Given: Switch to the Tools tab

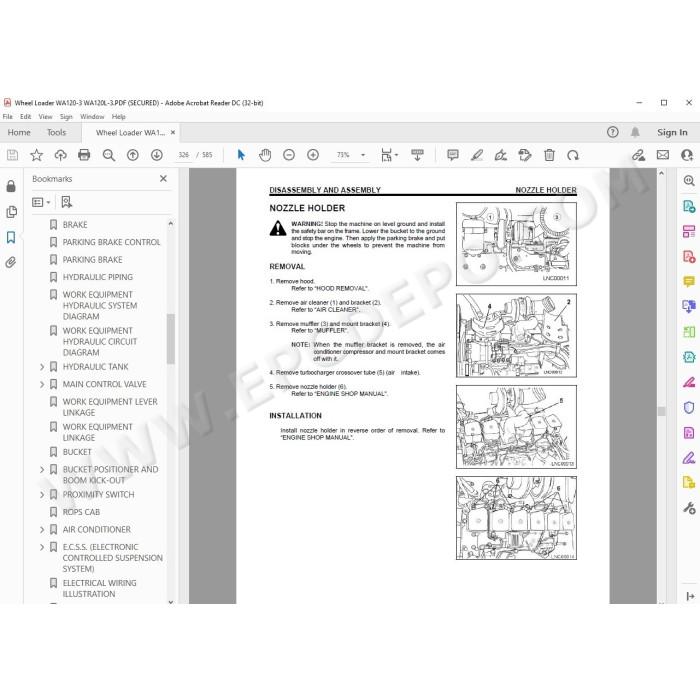Looking at the screenshot, I should pos(56,132).
